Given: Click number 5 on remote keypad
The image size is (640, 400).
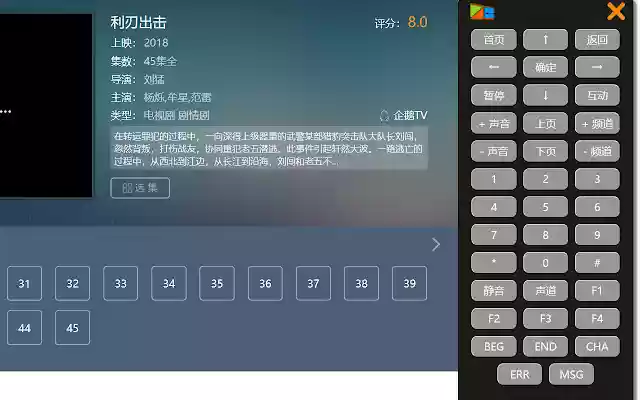Looking at the screenshot, I should pos(545,207).
